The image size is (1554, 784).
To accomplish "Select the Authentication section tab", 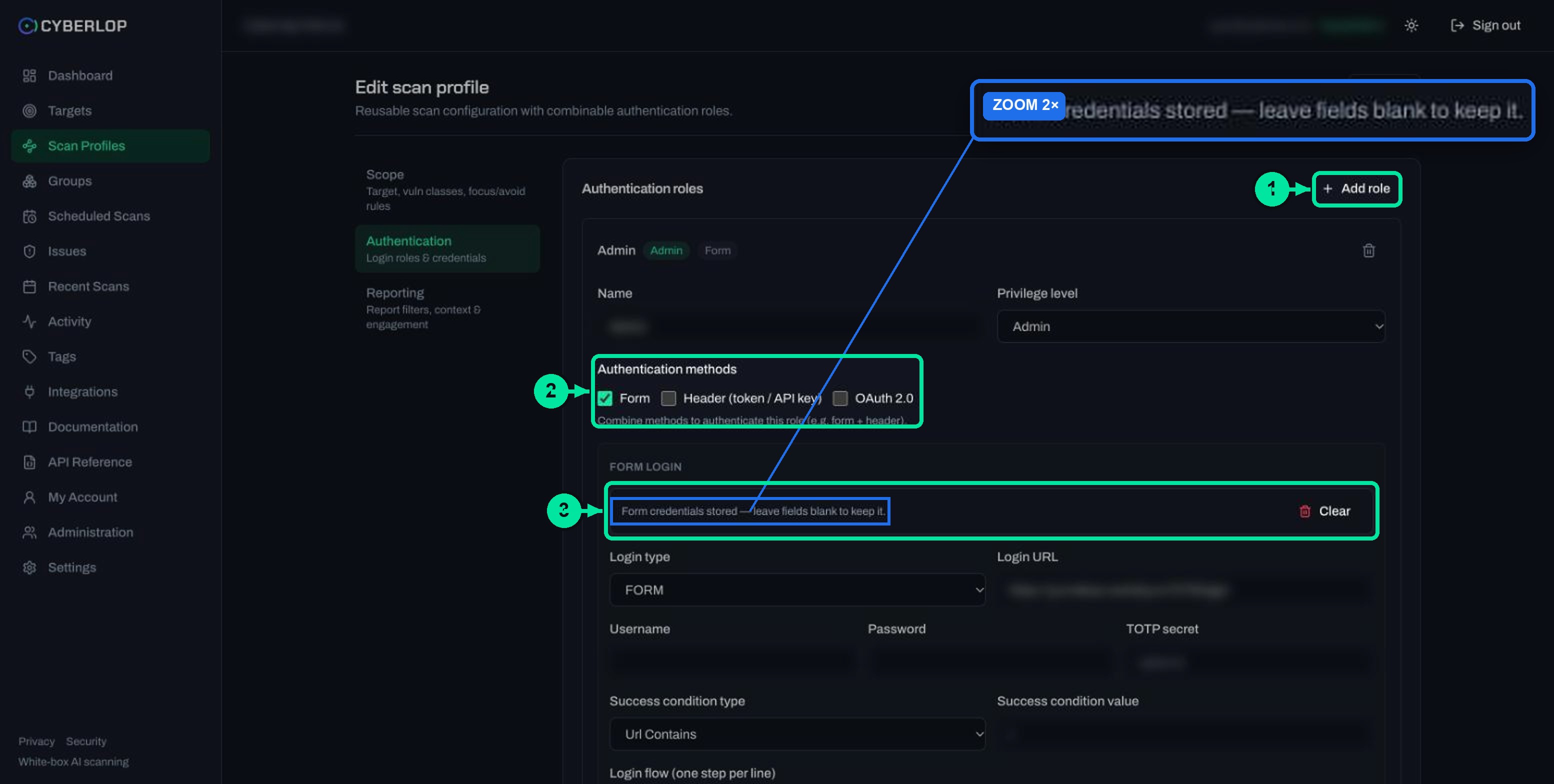I will (x=447, y=248).
